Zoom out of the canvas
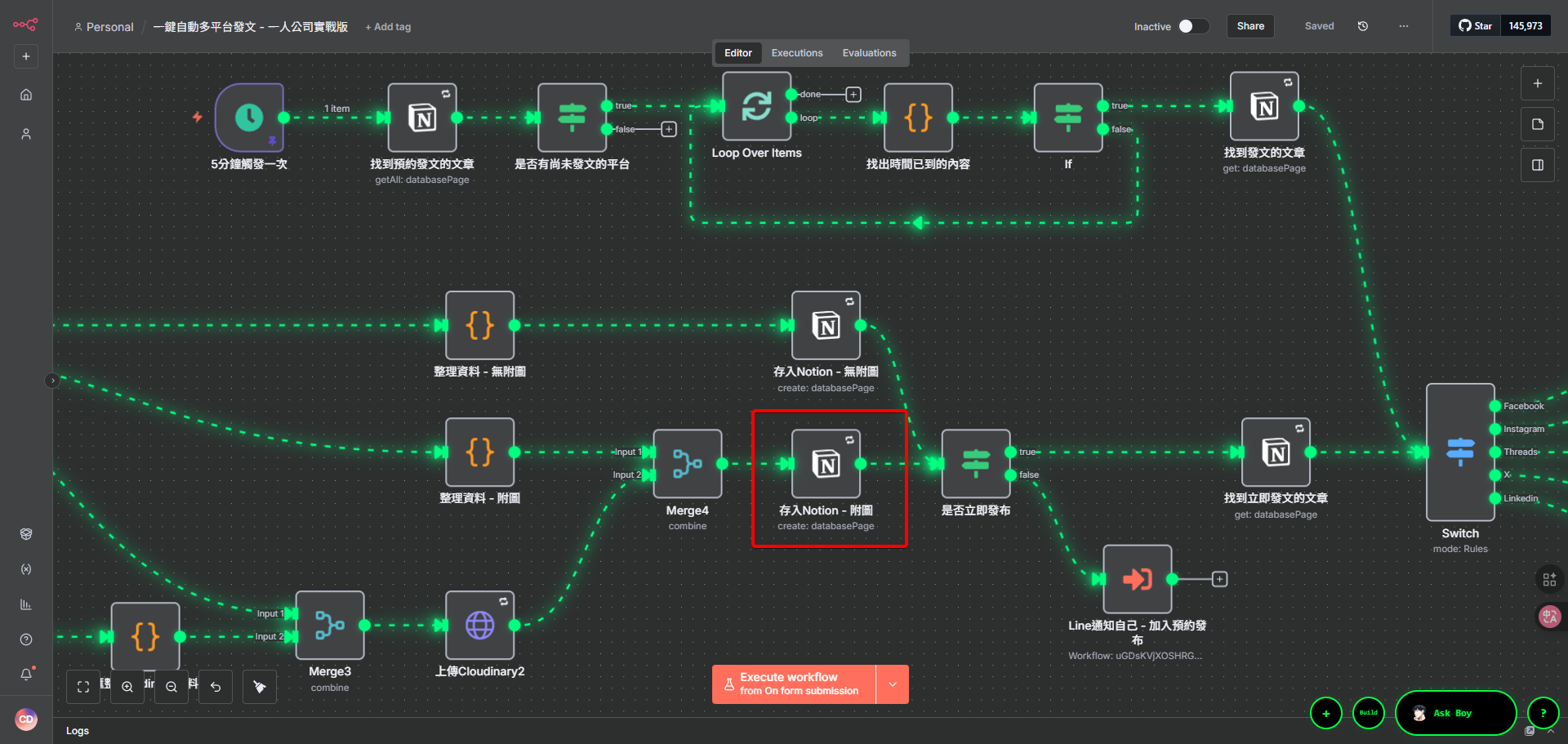The height and width of the screenshot is (744, 1568). (x=171, y=687)
